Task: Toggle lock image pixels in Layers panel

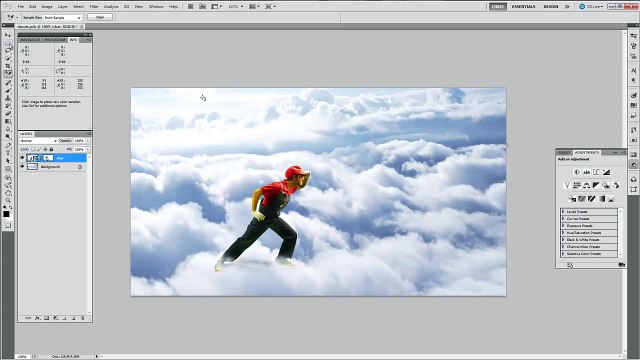Action: coord(39,149)
